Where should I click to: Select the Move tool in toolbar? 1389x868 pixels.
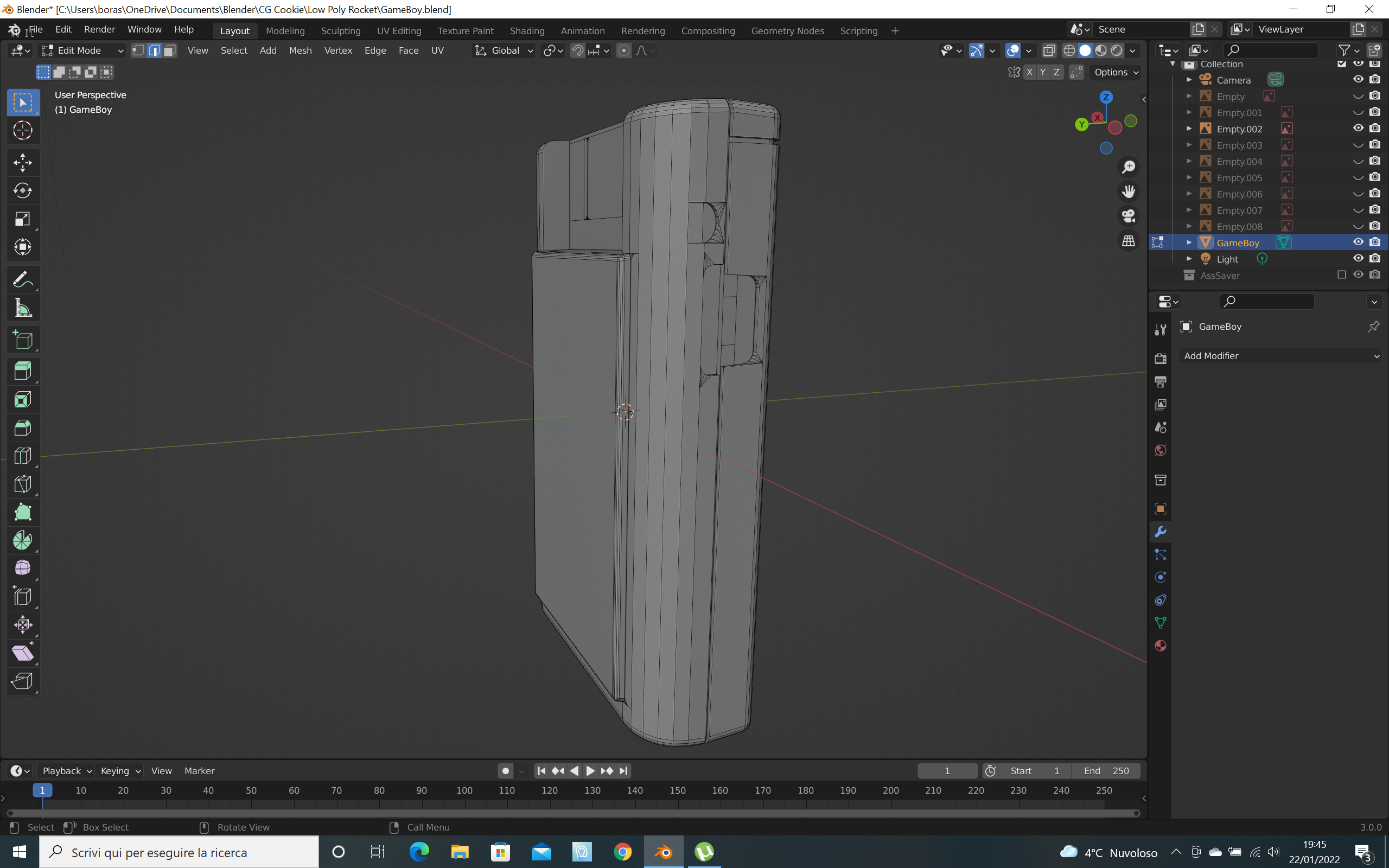tap(22, 162)
